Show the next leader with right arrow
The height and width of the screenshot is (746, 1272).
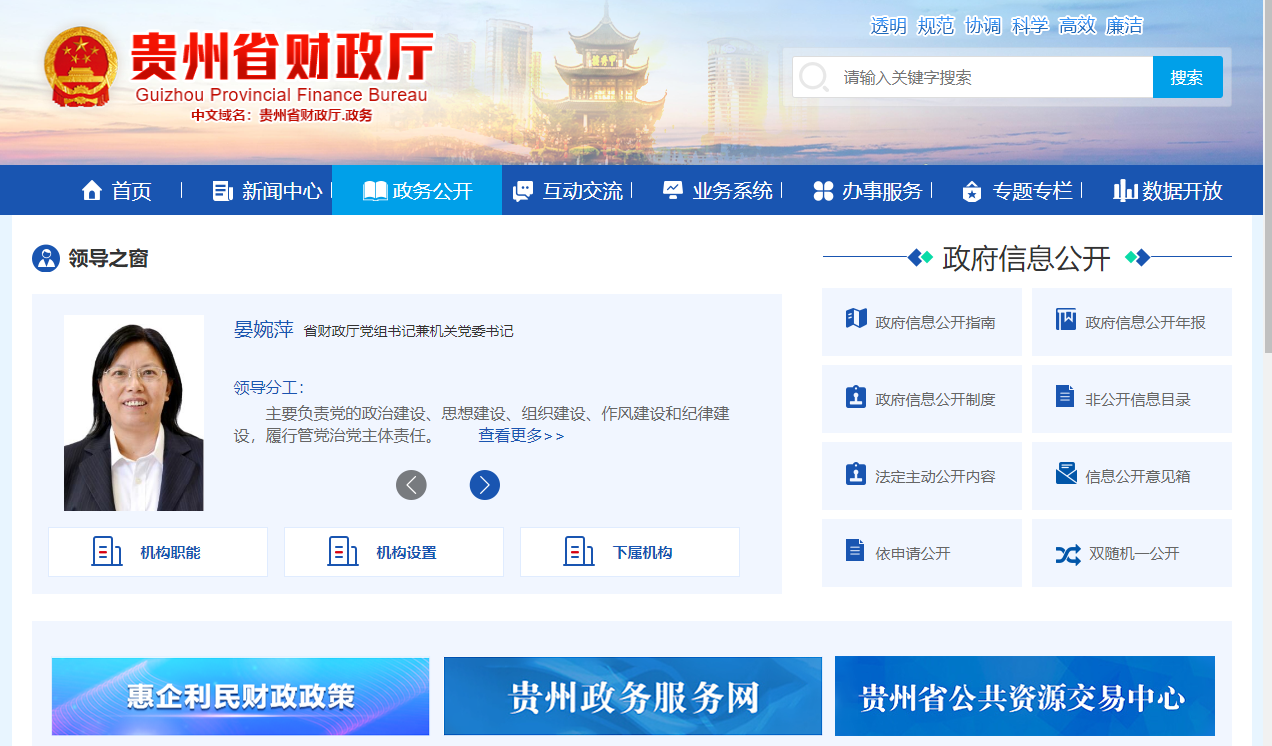coord(484,485)
